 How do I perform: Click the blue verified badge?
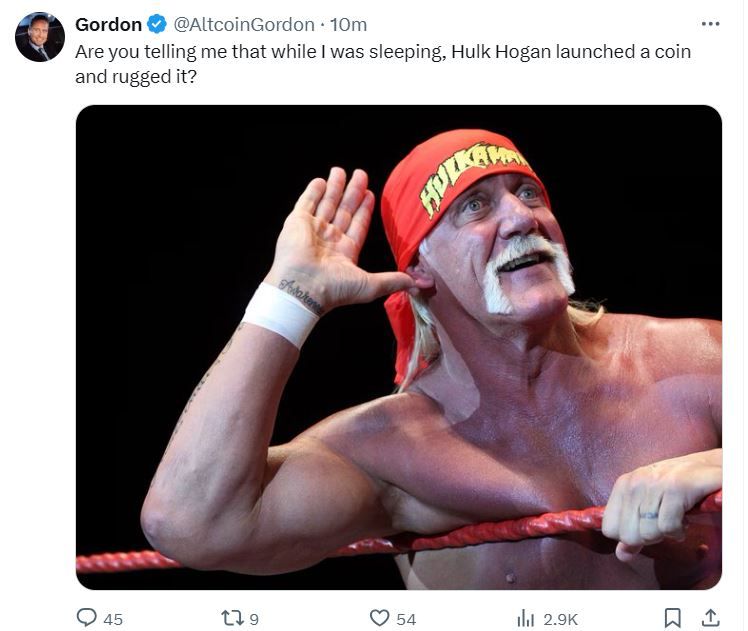pyautogui.click(x=156, y=24)
